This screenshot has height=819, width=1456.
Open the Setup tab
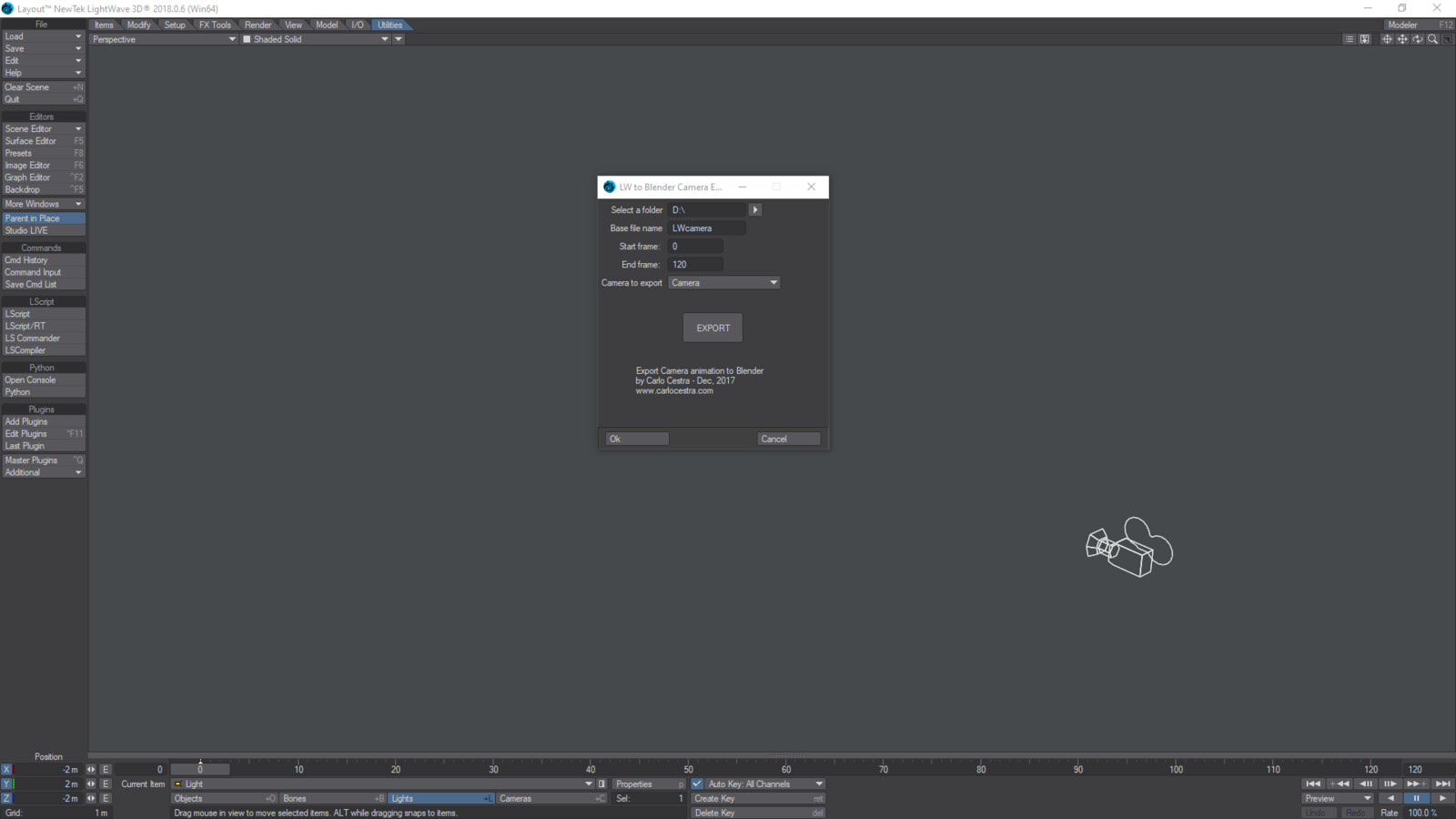pos(175,25)
